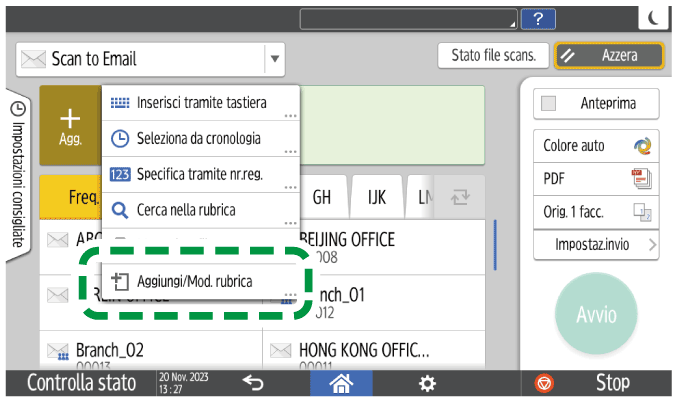The image size is (675, 400).
Task: Toggle Colore auto color mode
Action: coord(596,145)
